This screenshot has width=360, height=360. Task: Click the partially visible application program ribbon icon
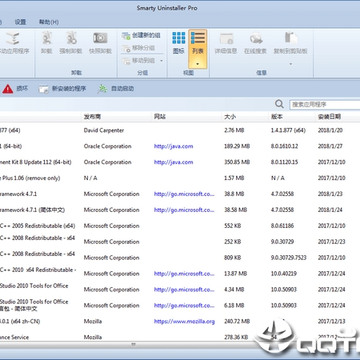(13, 38)
